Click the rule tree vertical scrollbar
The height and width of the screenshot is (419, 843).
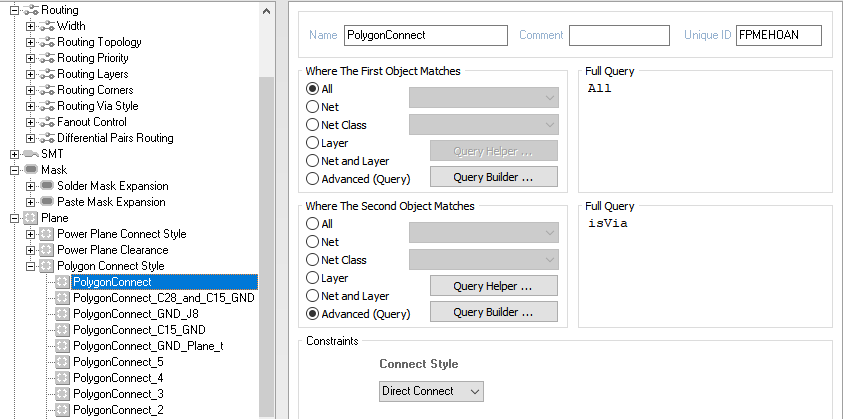tap(266, 200)
